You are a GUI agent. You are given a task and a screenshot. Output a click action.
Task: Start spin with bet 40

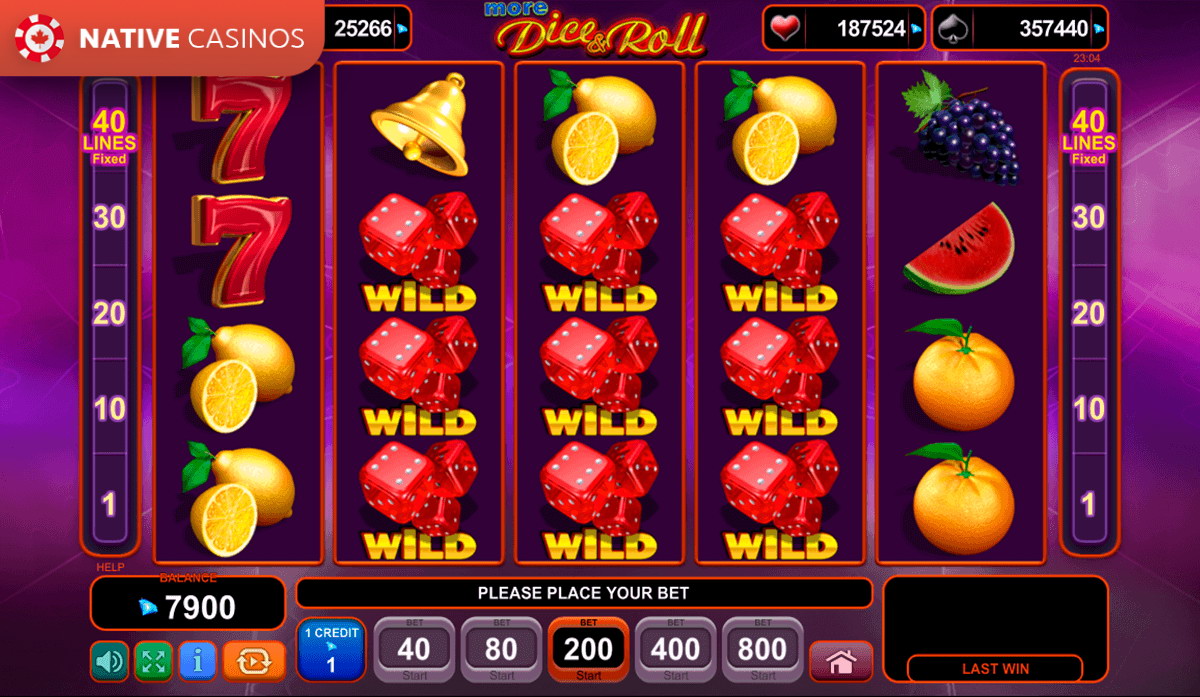414,649
